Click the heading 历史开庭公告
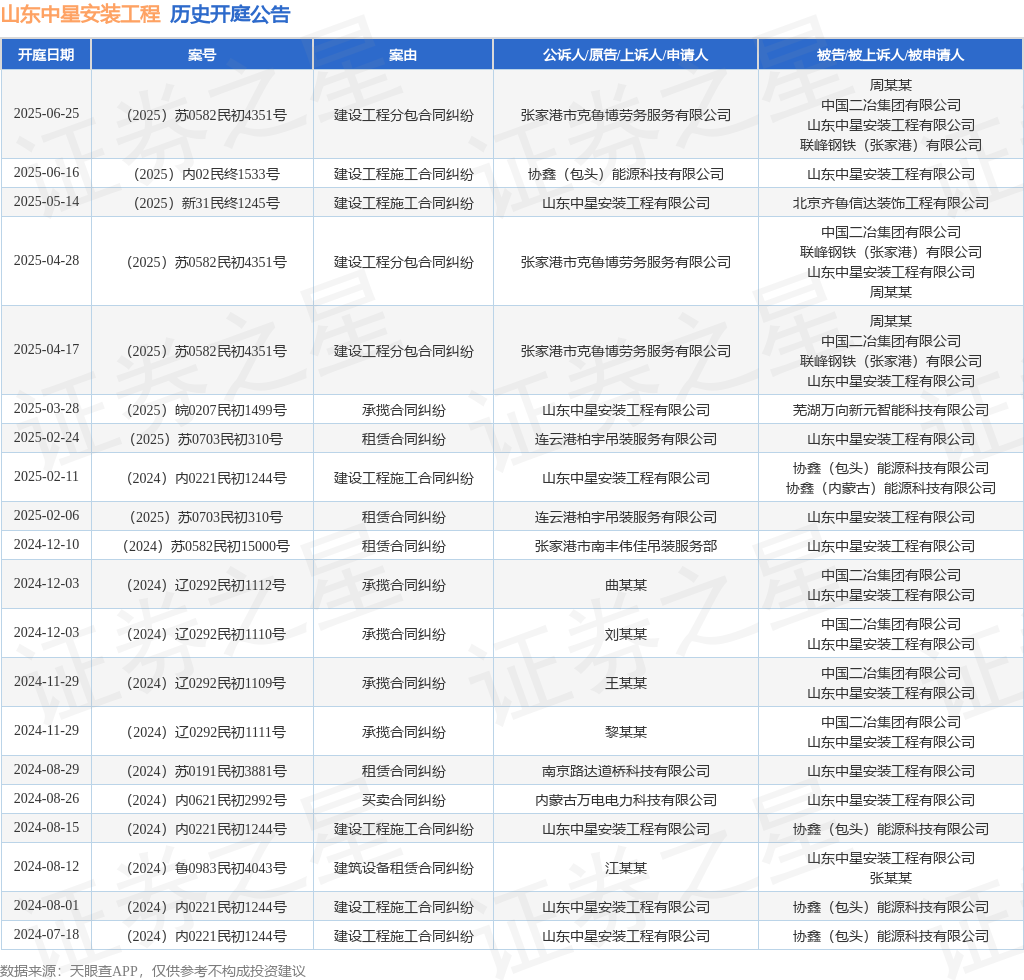Screen dimensions: 1024x980 coord(230,14)
